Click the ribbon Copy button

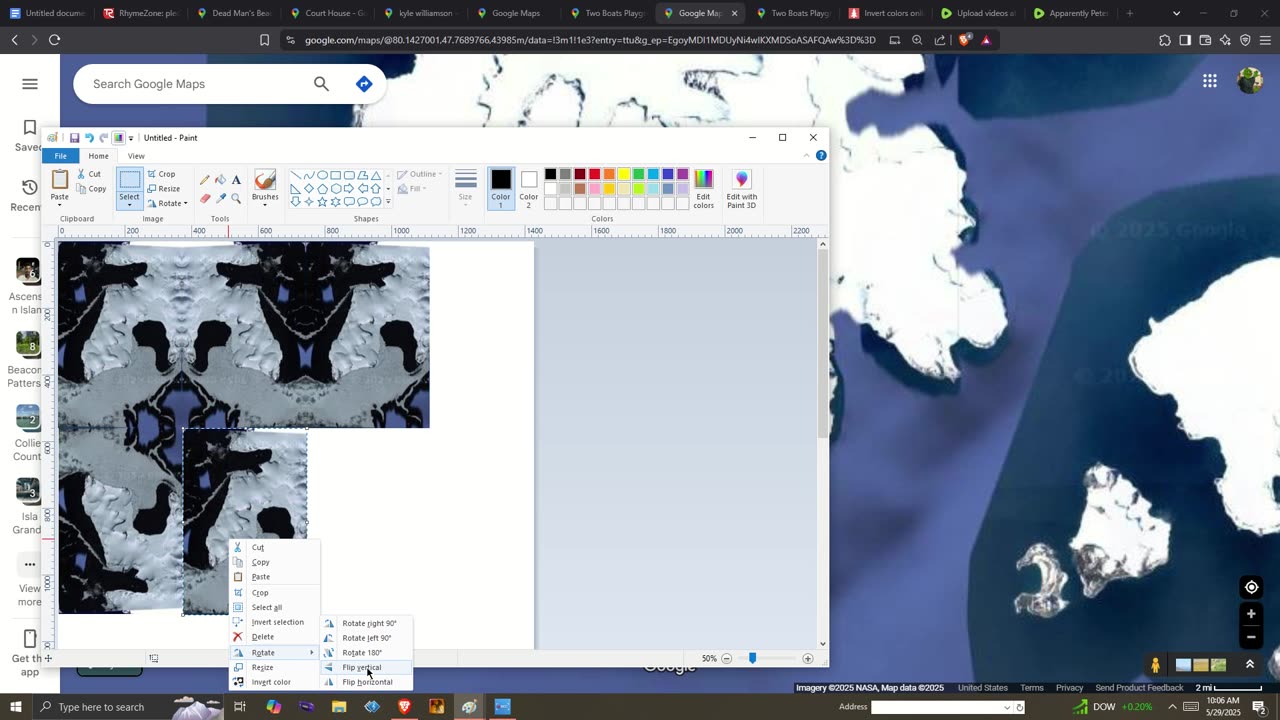(91, 189)
